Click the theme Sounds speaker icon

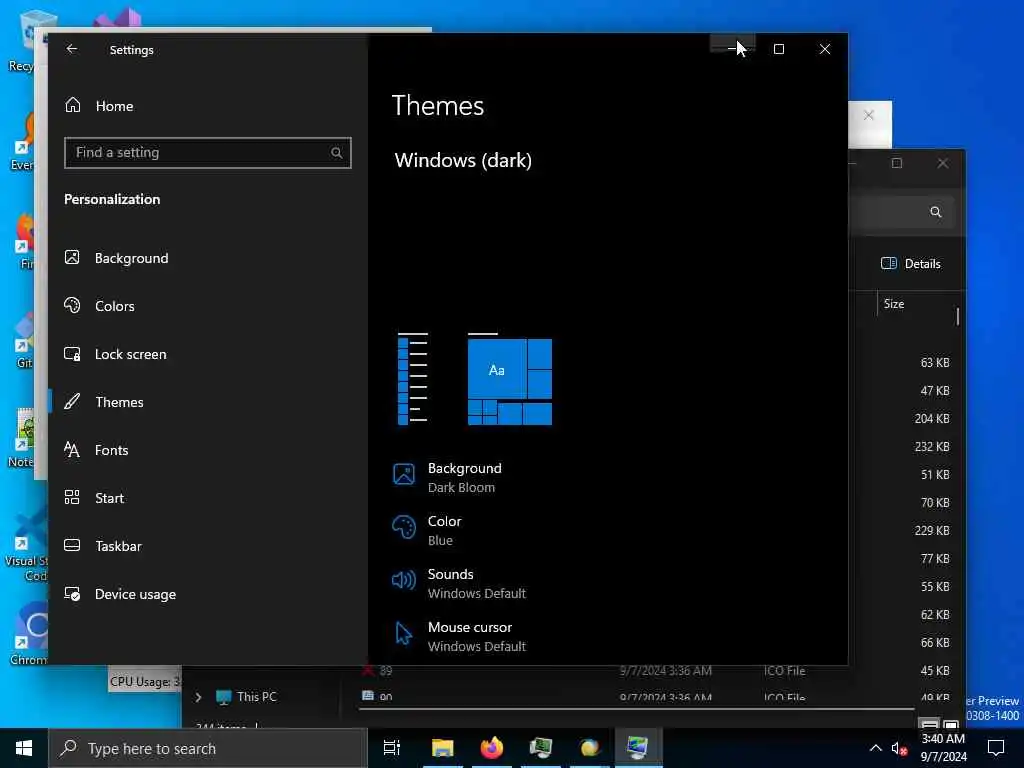(404, 580)
